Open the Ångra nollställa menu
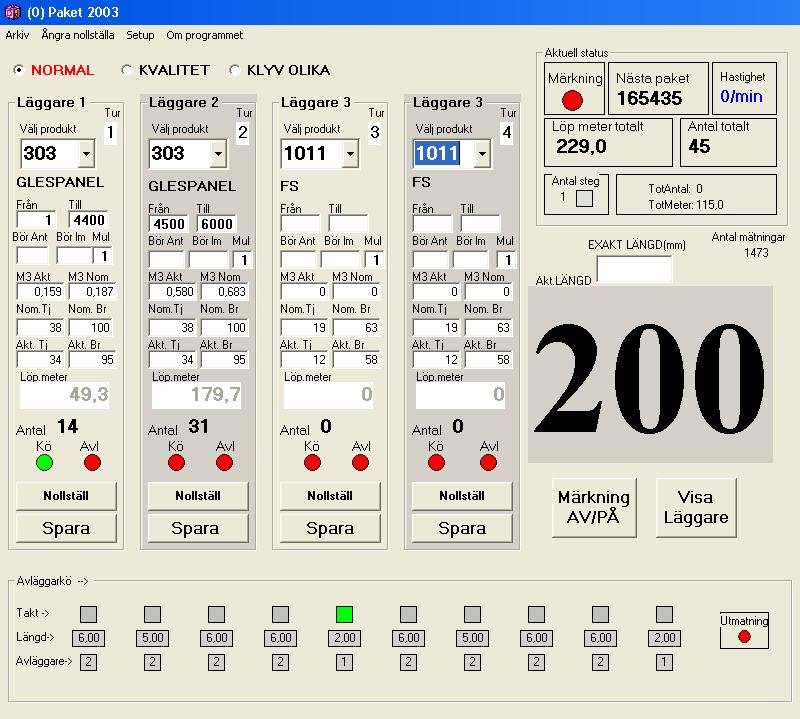The width and height of the screenshot is (800, 719). [78, 35]
